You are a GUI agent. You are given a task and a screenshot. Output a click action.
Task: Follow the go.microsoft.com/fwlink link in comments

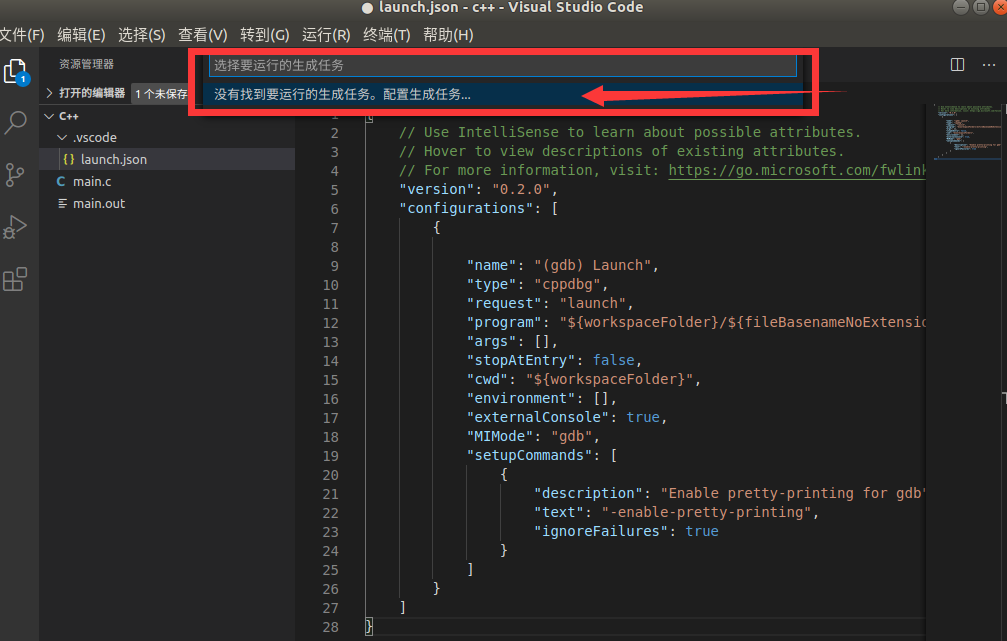[796, 170]
